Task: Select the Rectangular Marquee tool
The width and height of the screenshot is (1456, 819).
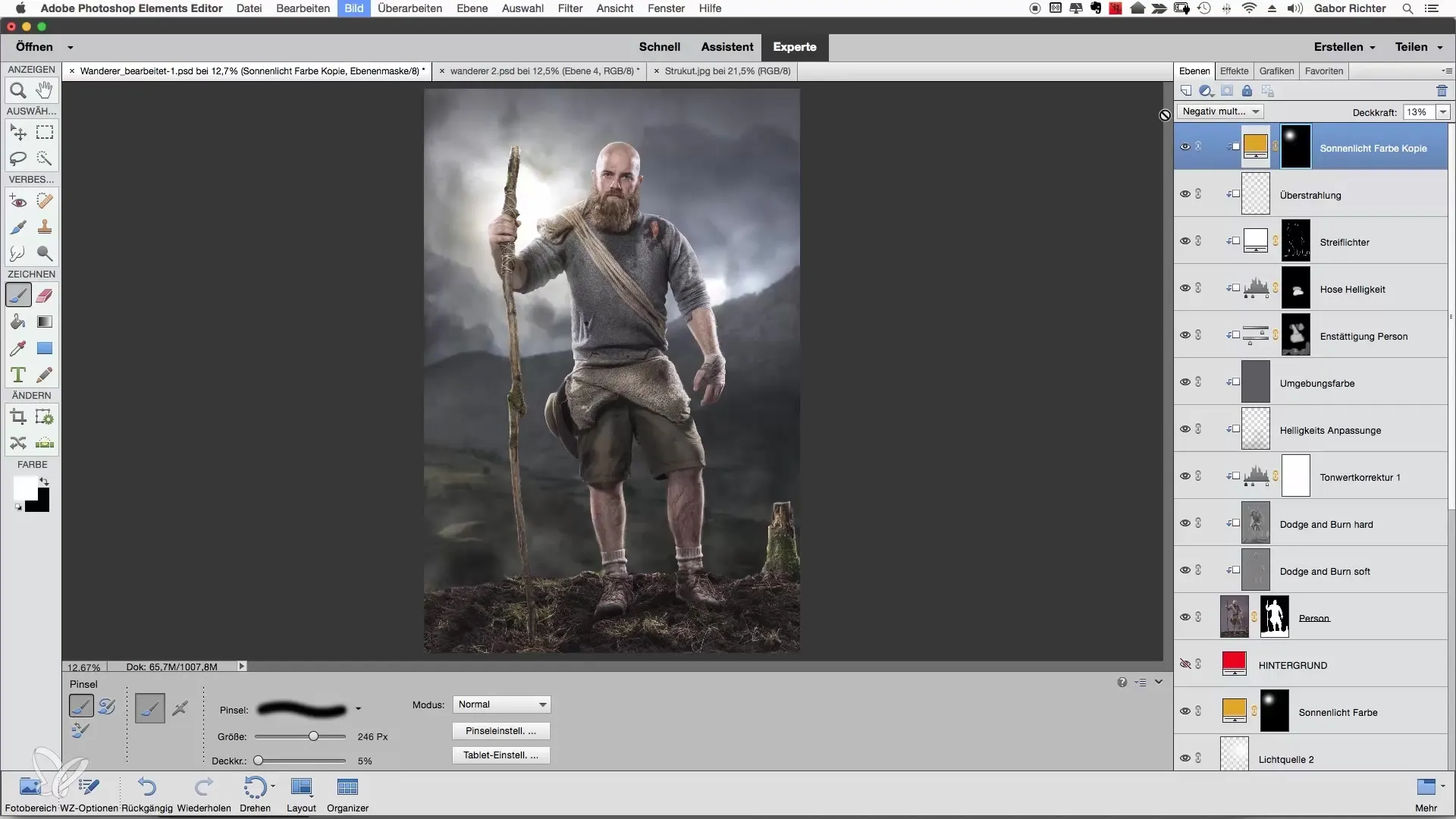Action: pos(45,133)
